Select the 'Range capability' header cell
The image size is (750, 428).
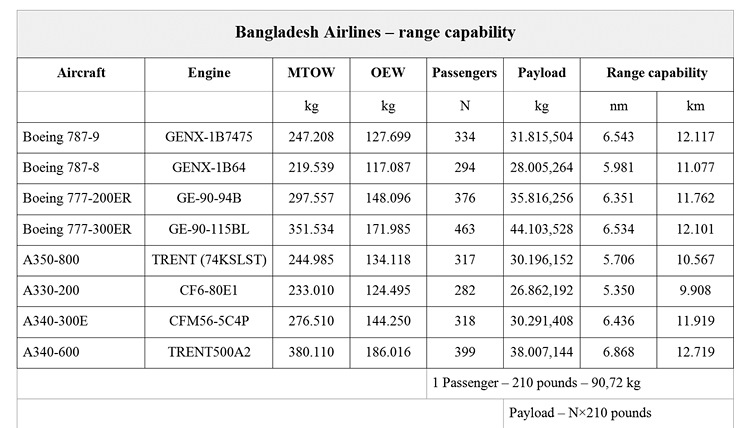657,73
